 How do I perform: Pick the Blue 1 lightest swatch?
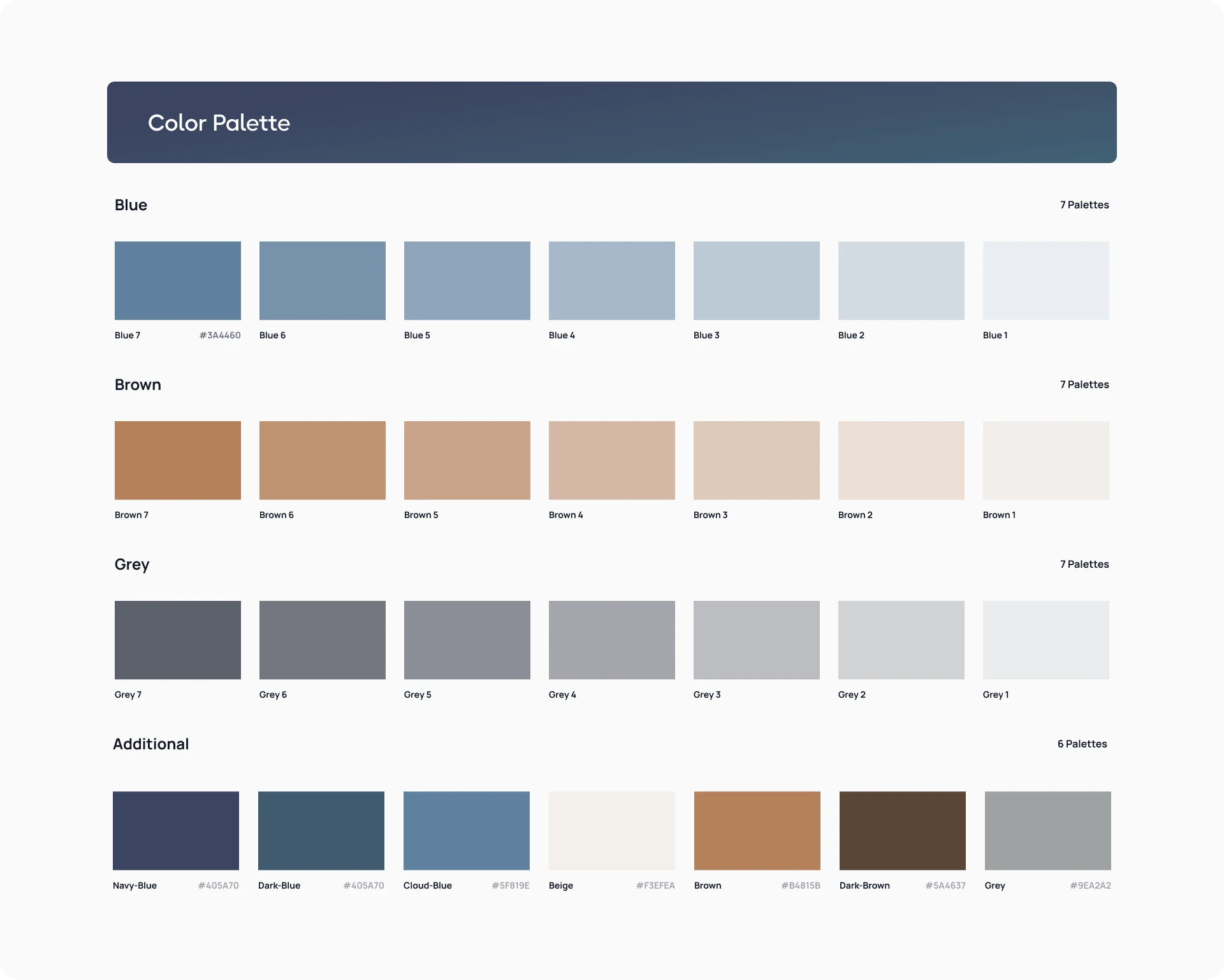(1045, 280)
